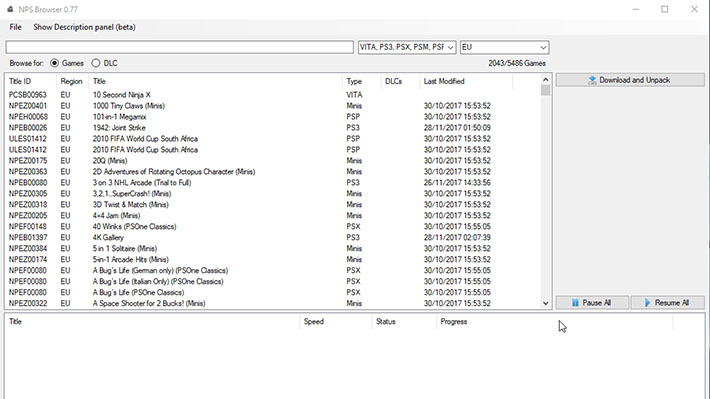Click the 28/11/2017 02:07:39 date cell

[457, 237]
